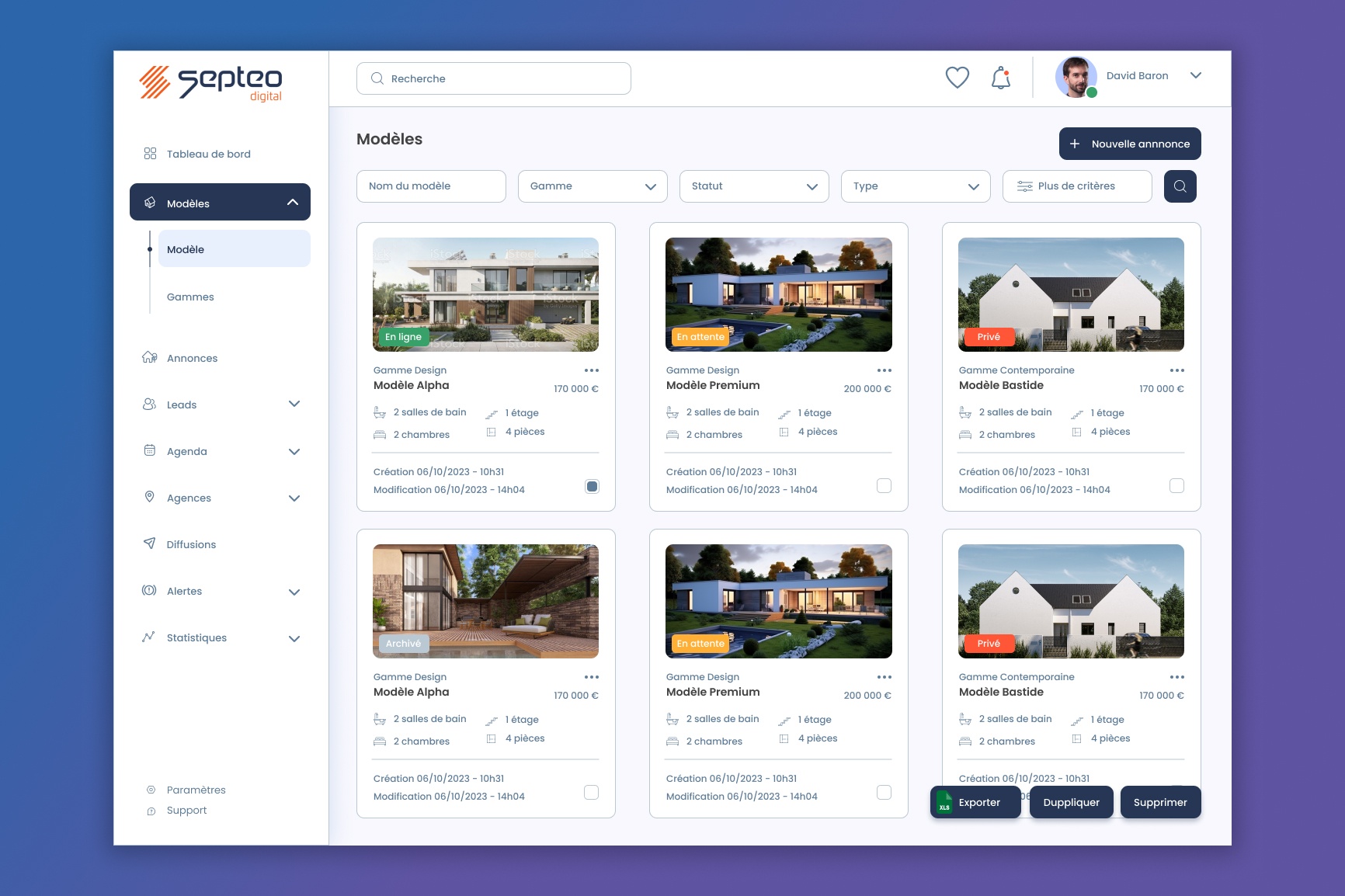Click the XLS icon on the Exporter button
The height and width of the screenshot is (896, 1345).
click(x=944, y=802)
